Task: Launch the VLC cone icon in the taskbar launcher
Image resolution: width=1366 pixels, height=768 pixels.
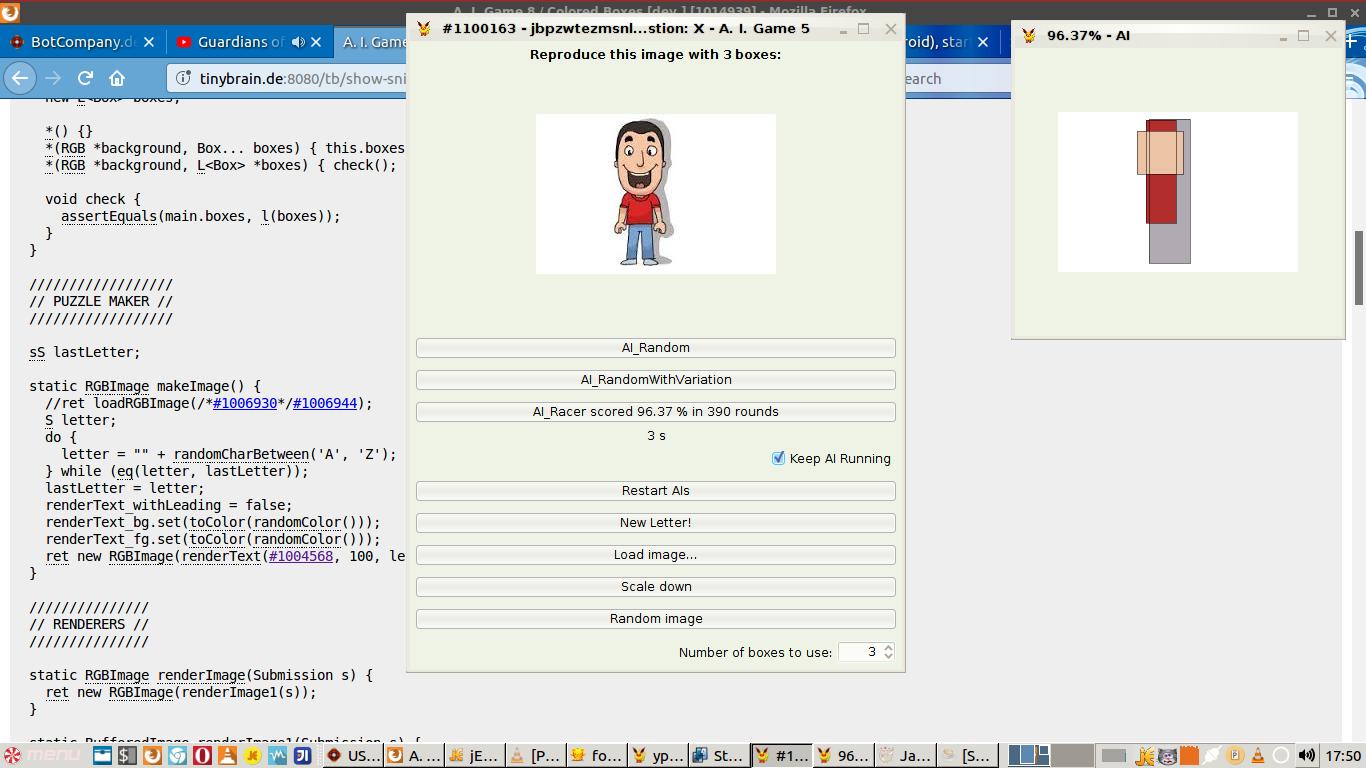Action: click(x=227, y=756)
